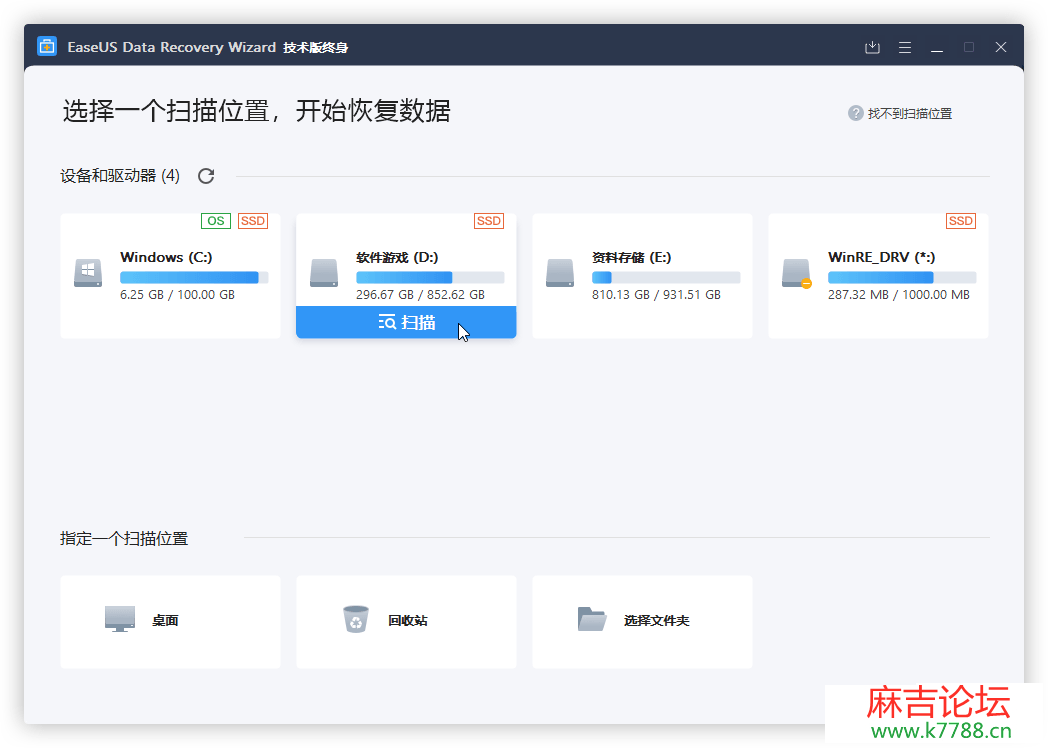The image size is (1048, 748).
Task: Click the 287.32 MB / 1000.00 MB text
Action: coord(899,295)
